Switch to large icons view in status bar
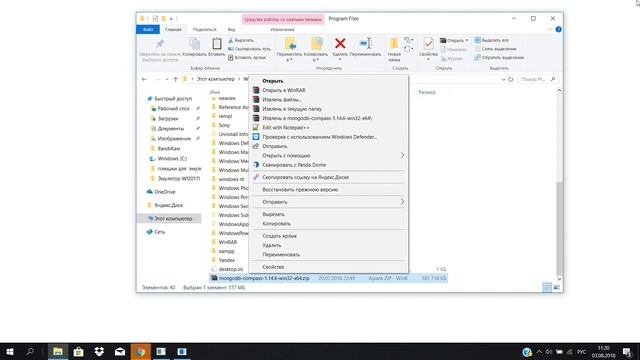The image size is (640, 360). click(x=556, y=287)
